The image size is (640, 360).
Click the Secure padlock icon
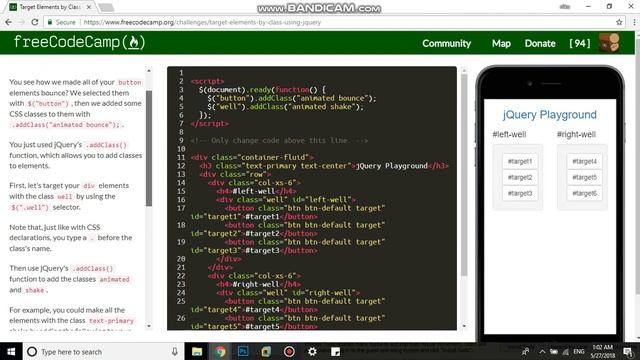(x=50, y=22)
